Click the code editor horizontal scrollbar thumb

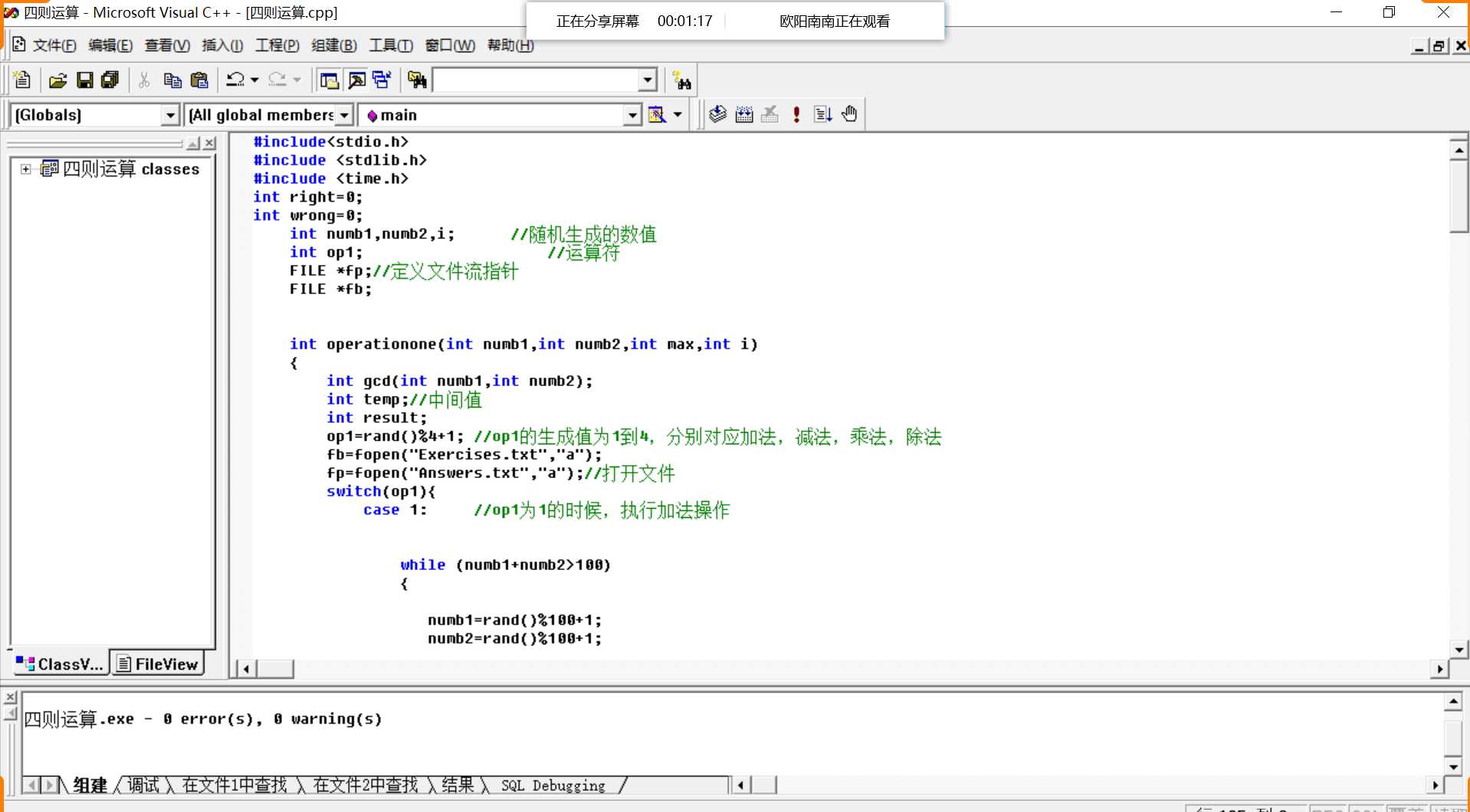pyautogui.click(x=275, y=669)
